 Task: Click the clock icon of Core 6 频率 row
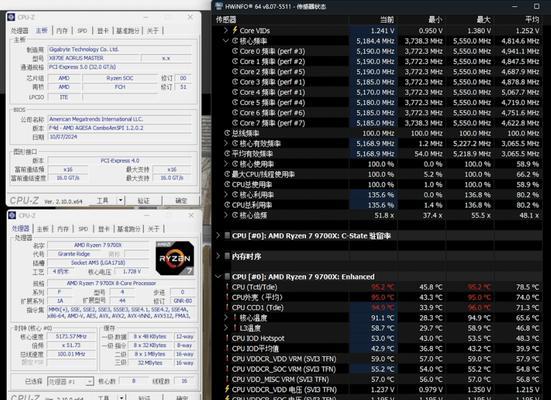(235, 113)
